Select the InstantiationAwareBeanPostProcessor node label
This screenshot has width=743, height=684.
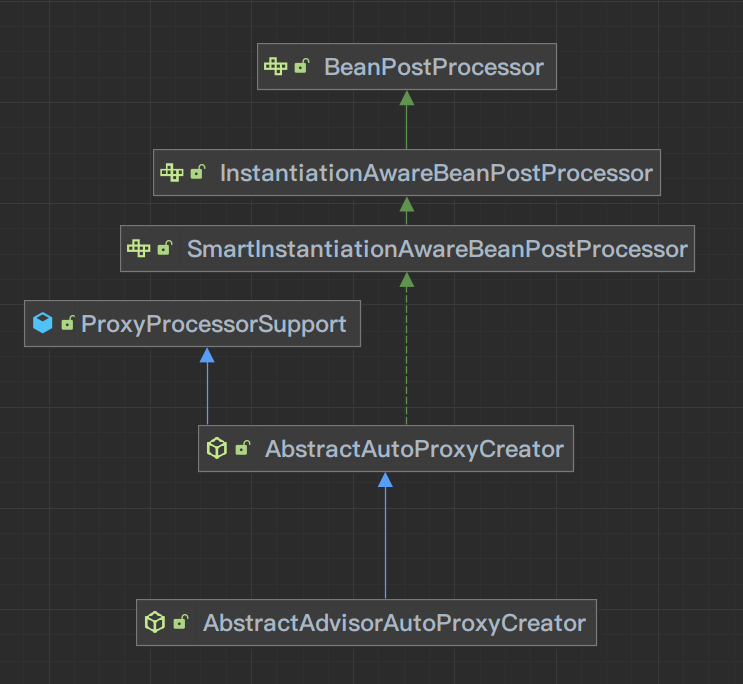tap(435, 173)
